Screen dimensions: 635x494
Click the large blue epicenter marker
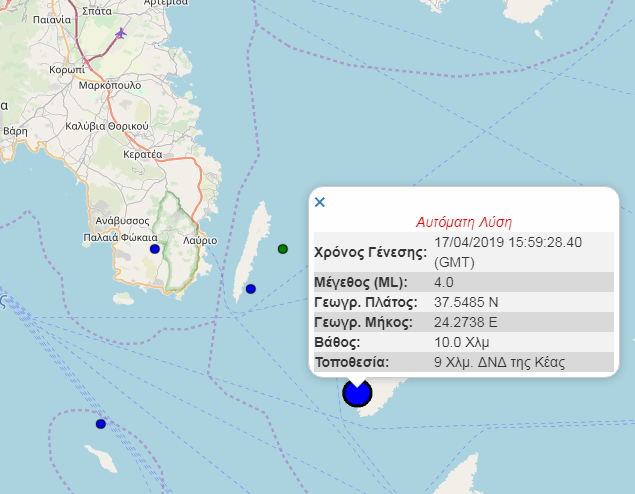357,392
